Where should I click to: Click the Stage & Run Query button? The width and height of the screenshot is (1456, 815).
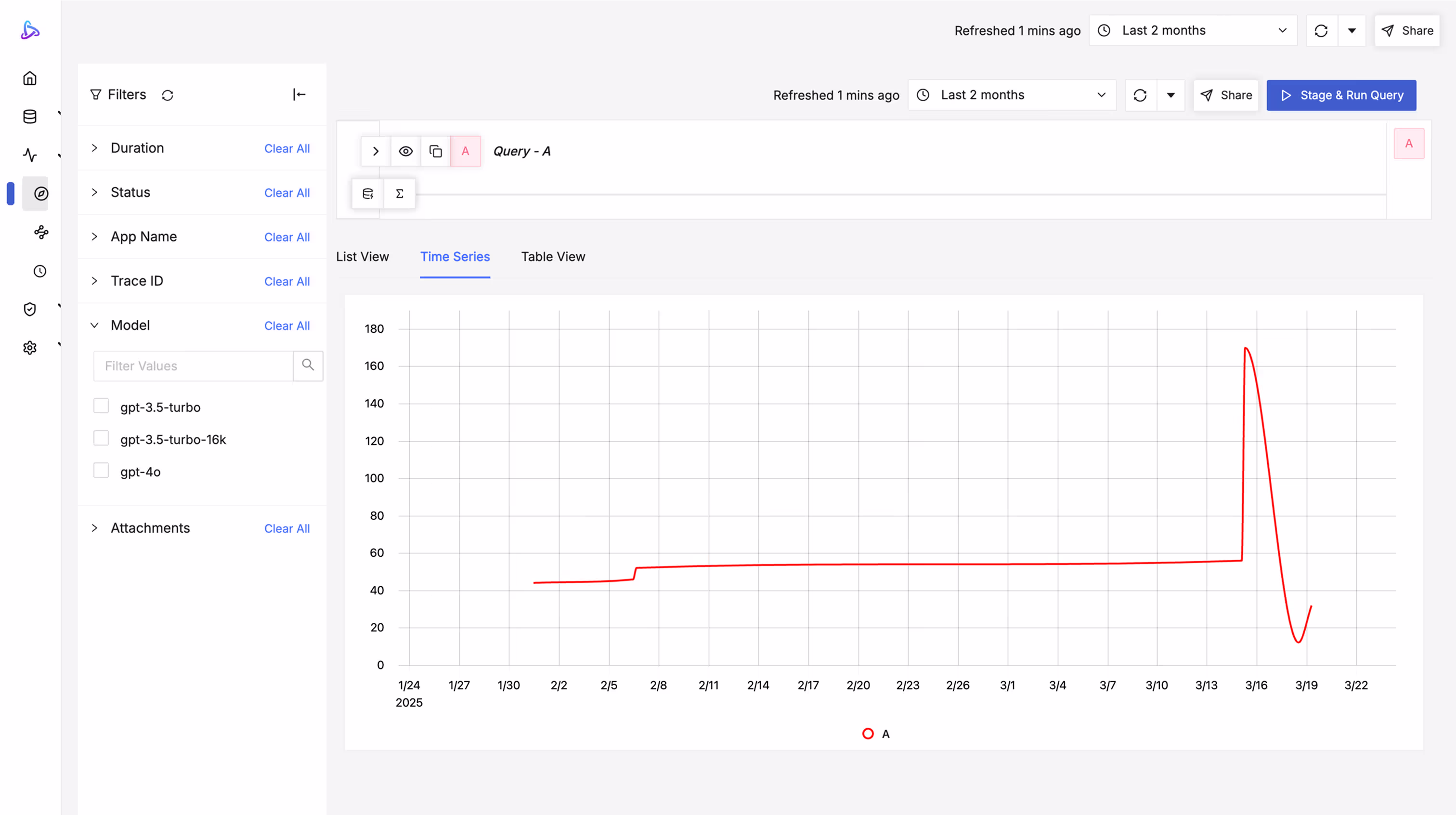(x=1341, y=95)
